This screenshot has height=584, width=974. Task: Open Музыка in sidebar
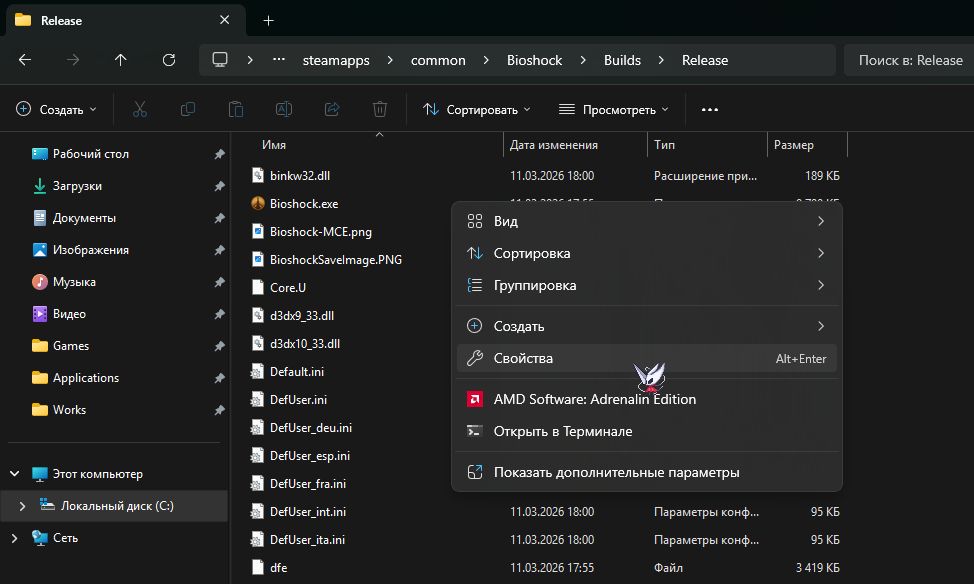(x=74, y=282)
